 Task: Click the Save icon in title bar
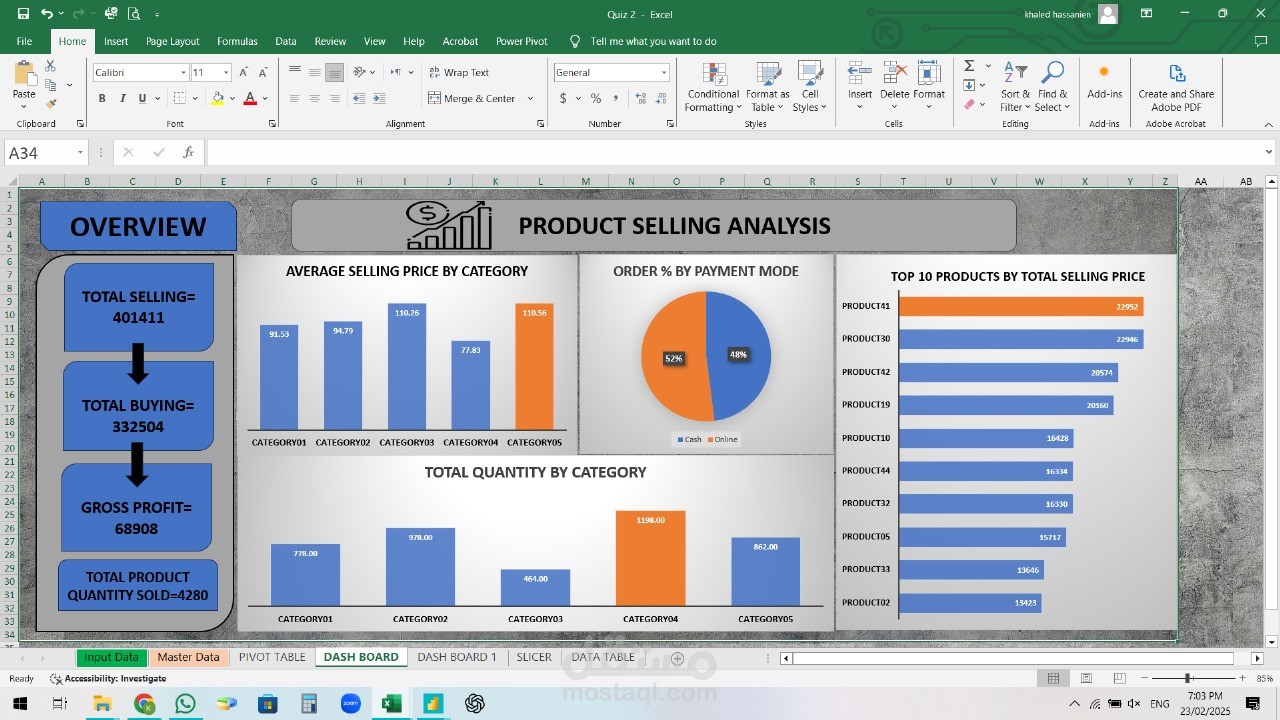coord(23,14)
